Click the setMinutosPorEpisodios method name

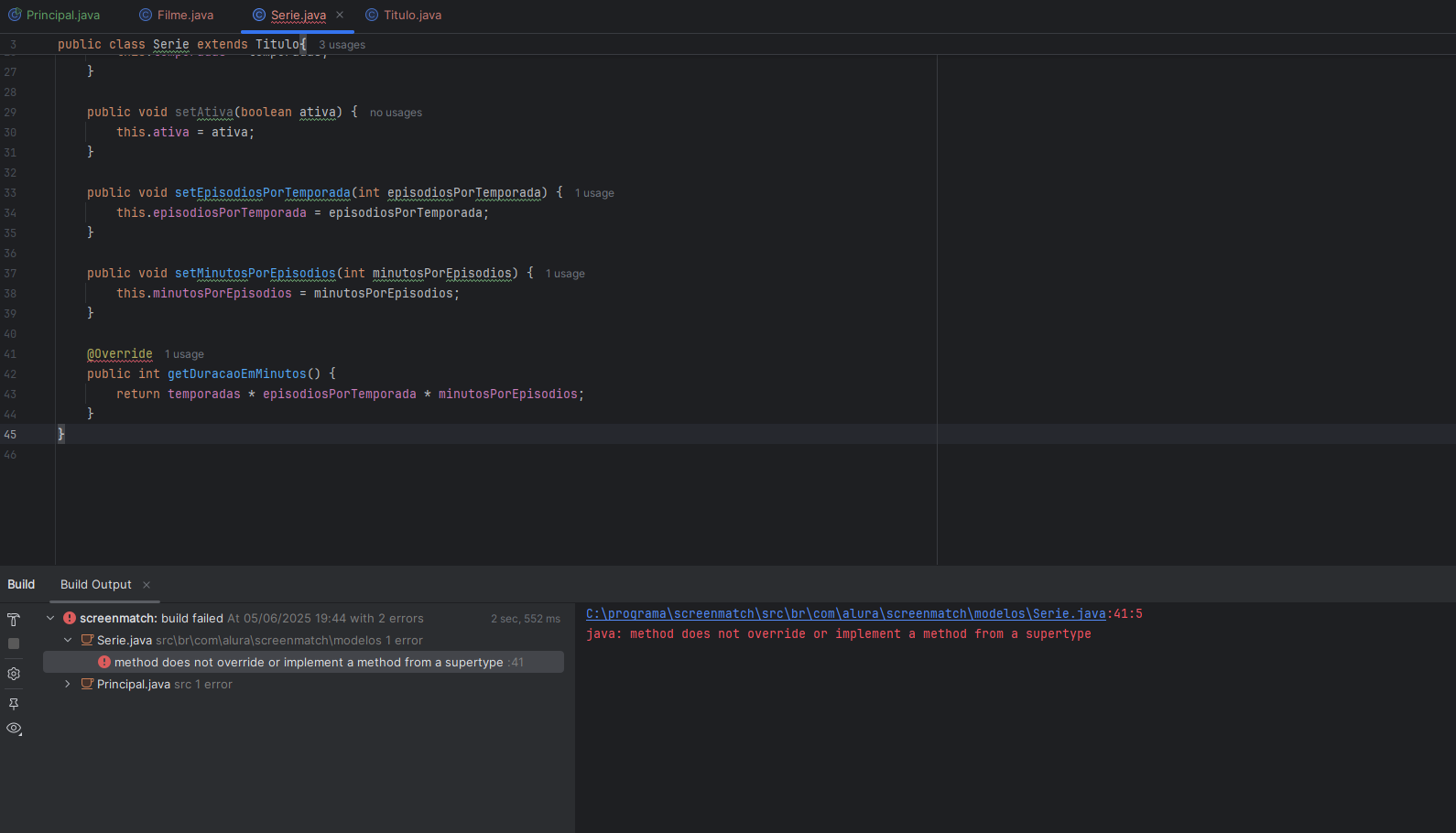[x=255, y=273]
